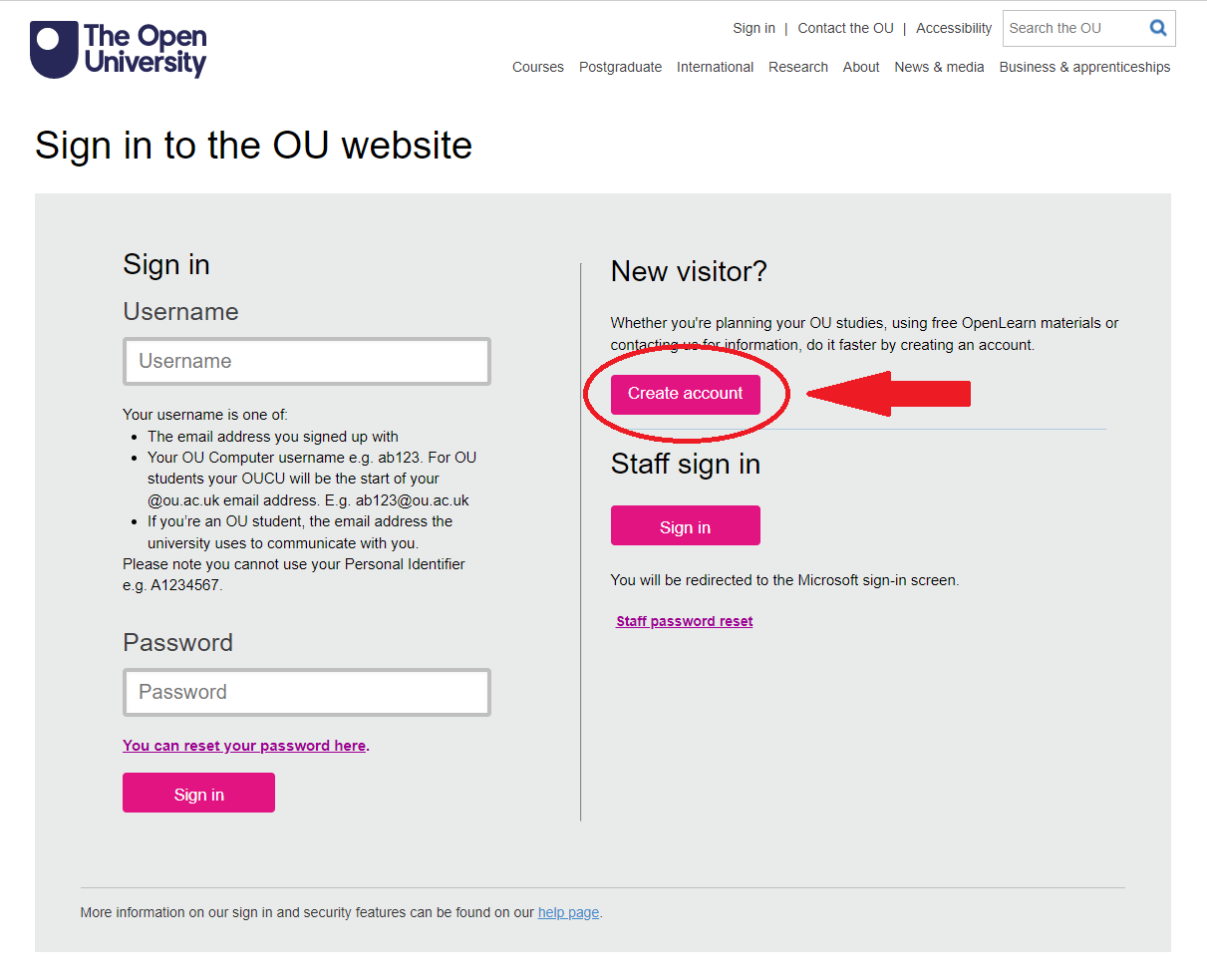Open News & media

[x=938, y=67]
